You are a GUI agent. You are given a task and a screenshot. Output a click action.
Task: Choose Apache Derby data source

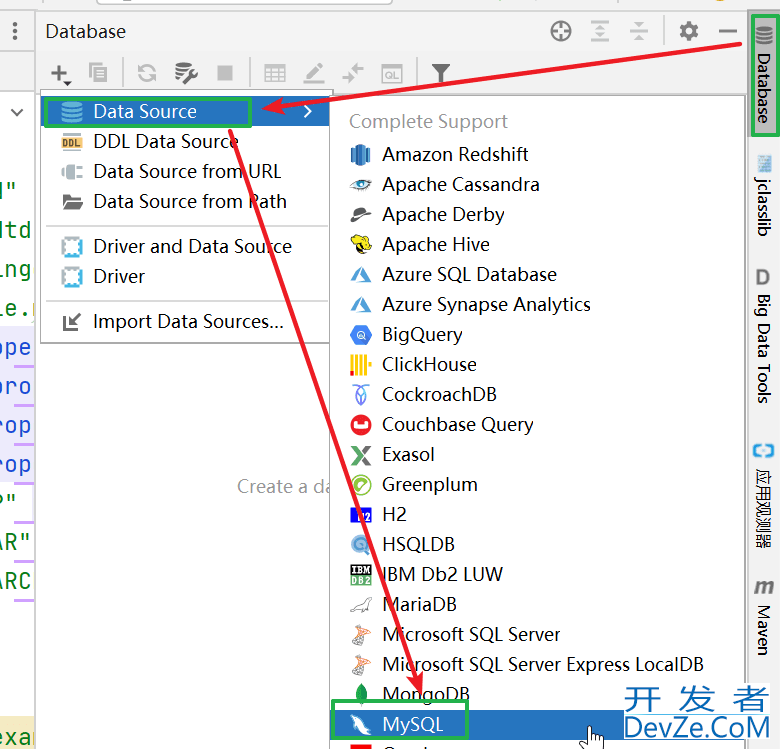(537, 214)
